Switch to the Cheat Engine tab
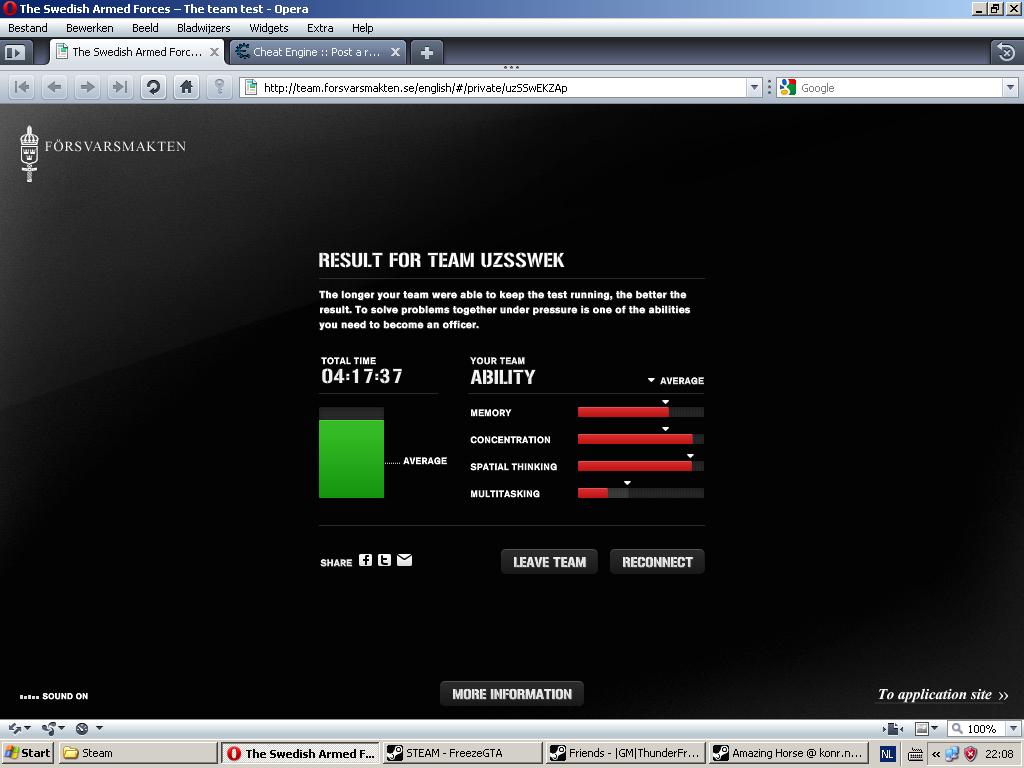Image resolution: width=1024 pixels, height=768 pixels. 317,52
